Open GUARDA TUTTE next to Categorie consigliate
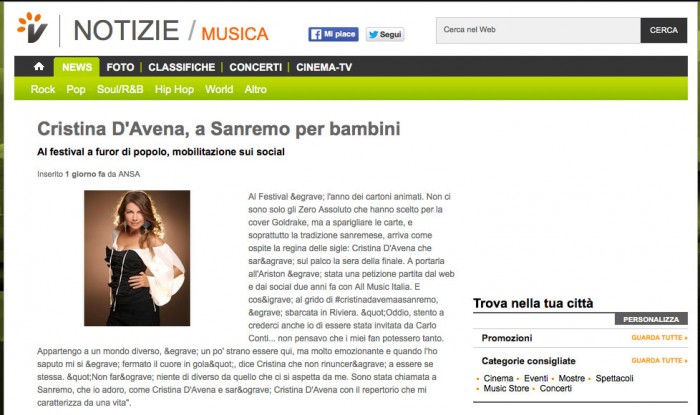The width and height of the screenshot is (700, 415). pyautogui.click(x=659, y=360)
